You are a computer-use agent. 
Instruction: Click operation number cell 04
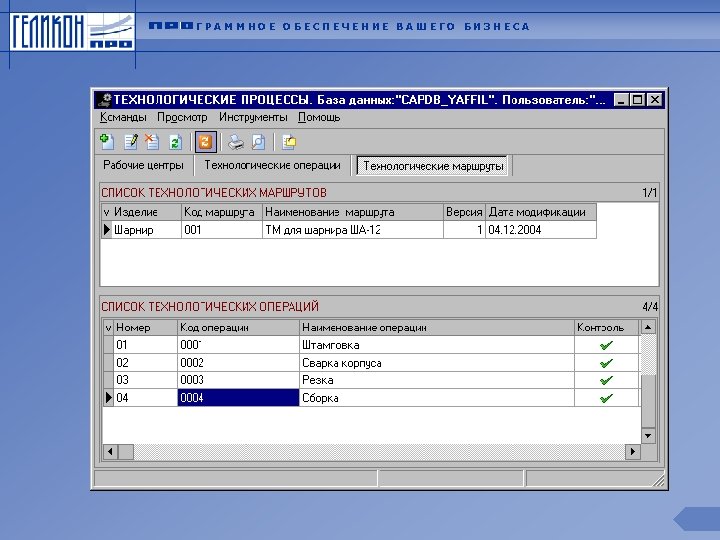point(145,398)
